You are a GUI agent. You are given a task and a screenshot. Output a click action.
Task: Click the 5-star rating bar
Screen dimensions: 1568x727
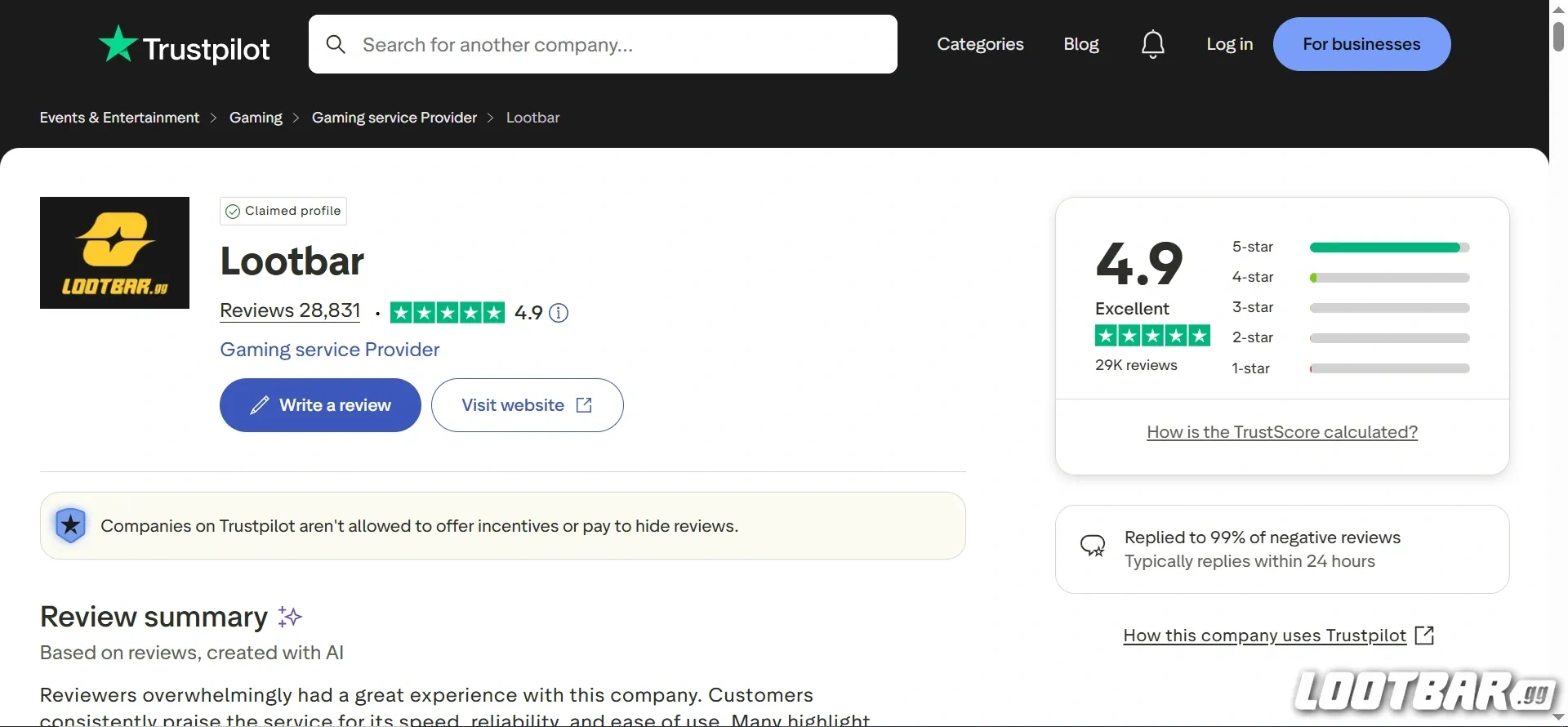point(1387,247)
